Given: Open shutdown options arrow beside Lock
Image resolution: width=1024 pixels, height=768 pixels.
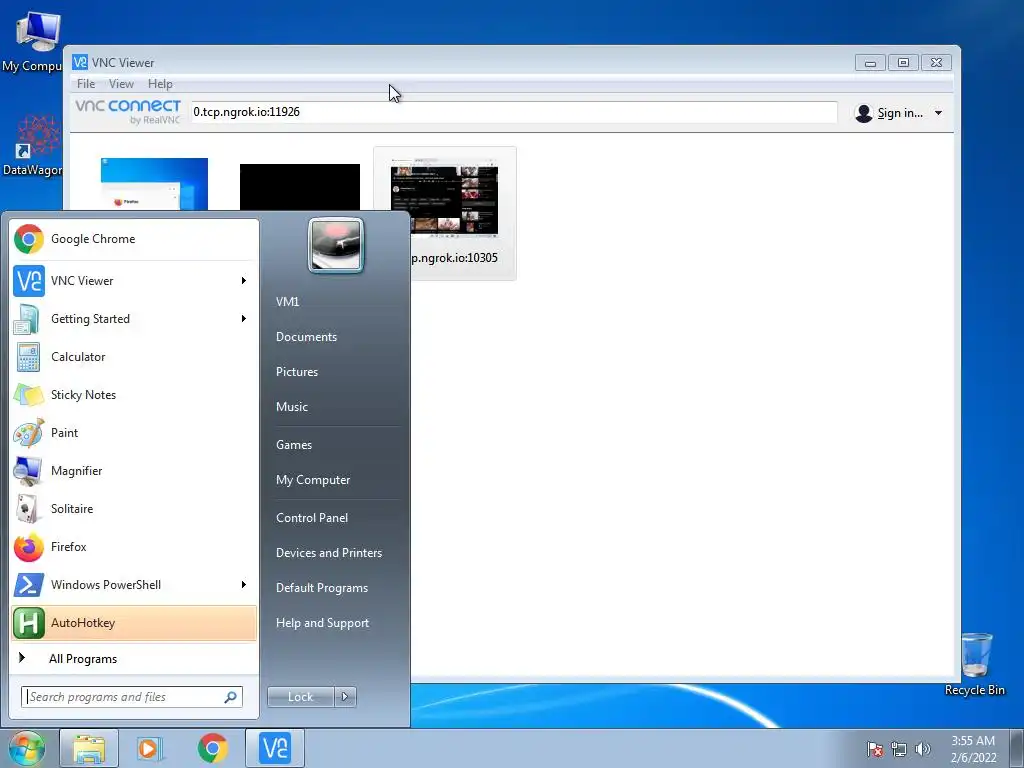Looking at the screenshot, I should tap(345, 697).
